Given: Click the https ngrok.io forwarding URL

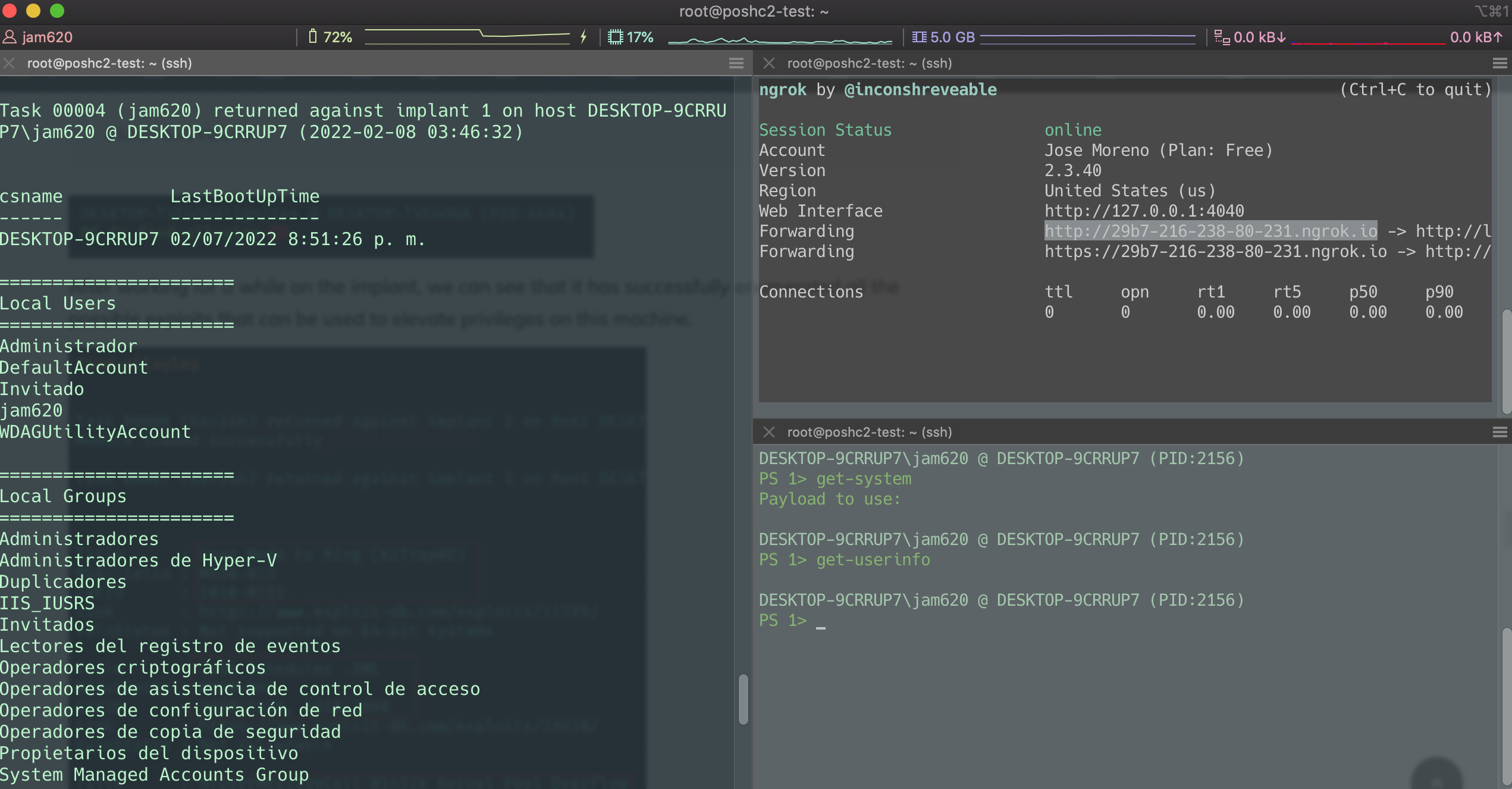Looking at the screenshot, I should click(x=1216, y=251).
